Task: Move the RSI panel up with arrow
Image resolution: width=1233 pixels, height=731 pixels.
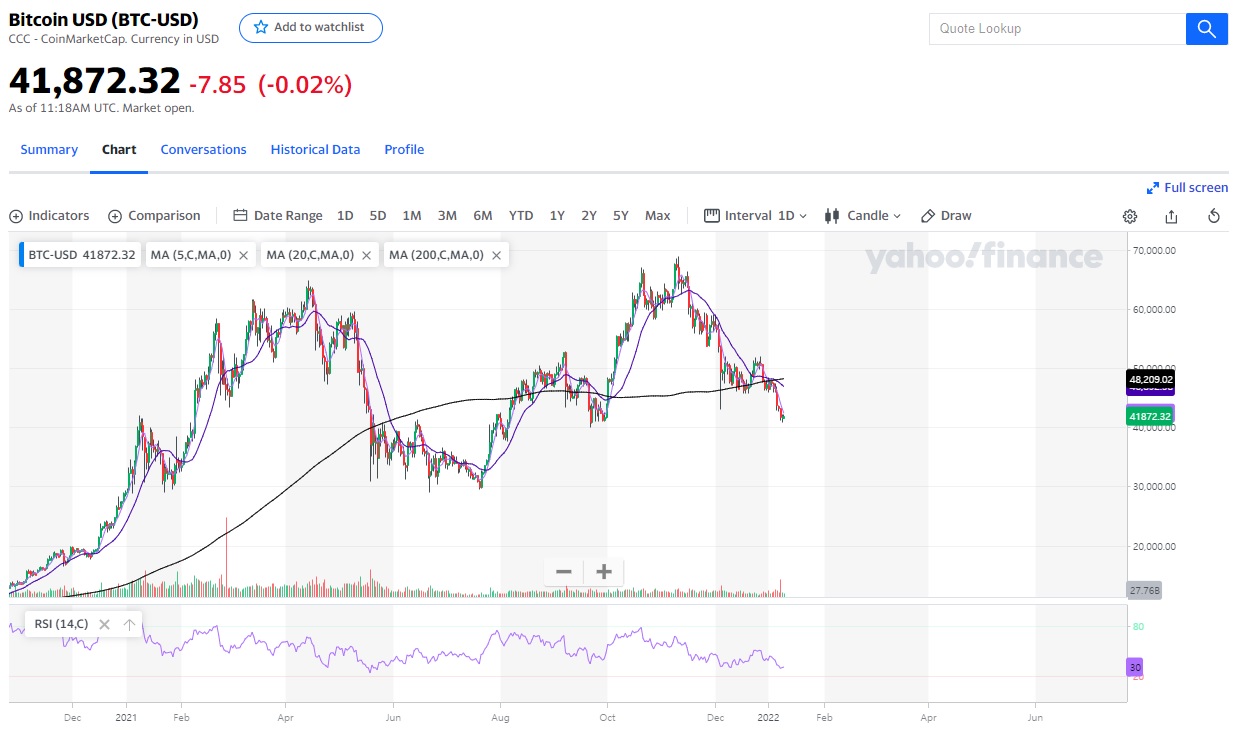Action: (x=129, y=624)
